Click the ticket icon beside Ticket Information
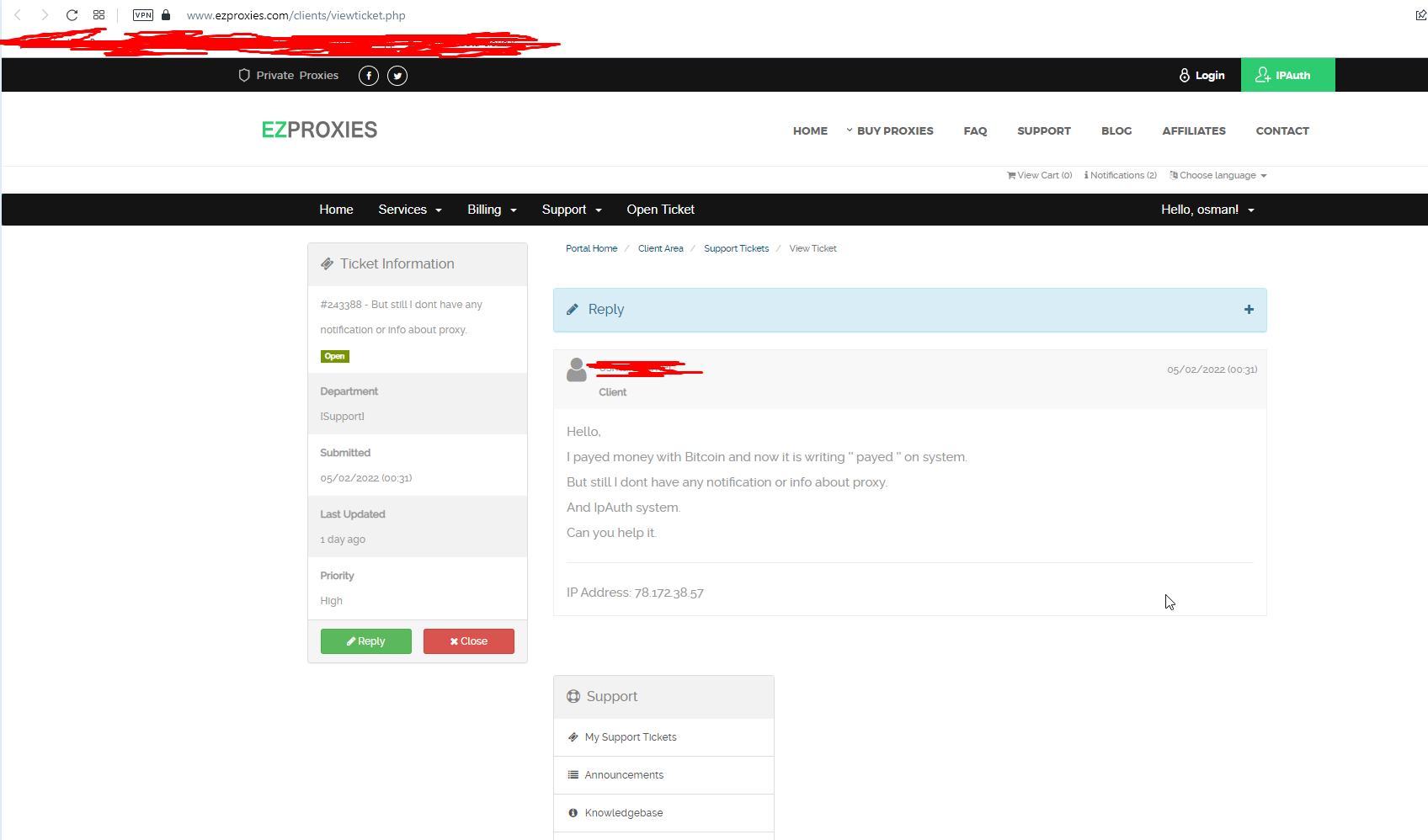This screenshot has width=1428, height=840. (328, 264)
